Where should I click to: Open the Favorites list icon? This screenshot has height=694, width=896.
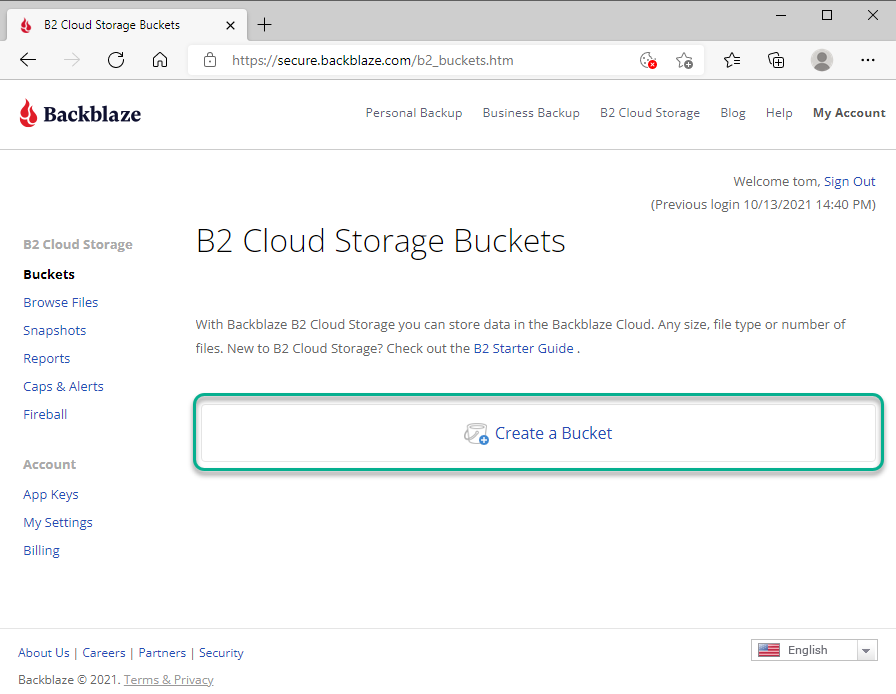[x=732, y=60]
